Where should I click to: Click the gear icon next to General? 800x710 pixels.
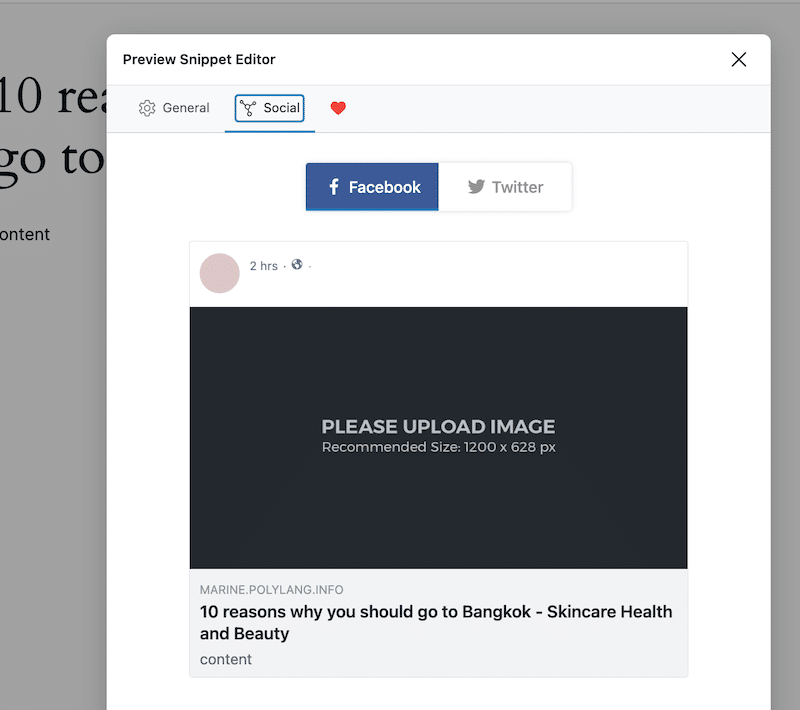click(x=147, y=108)
